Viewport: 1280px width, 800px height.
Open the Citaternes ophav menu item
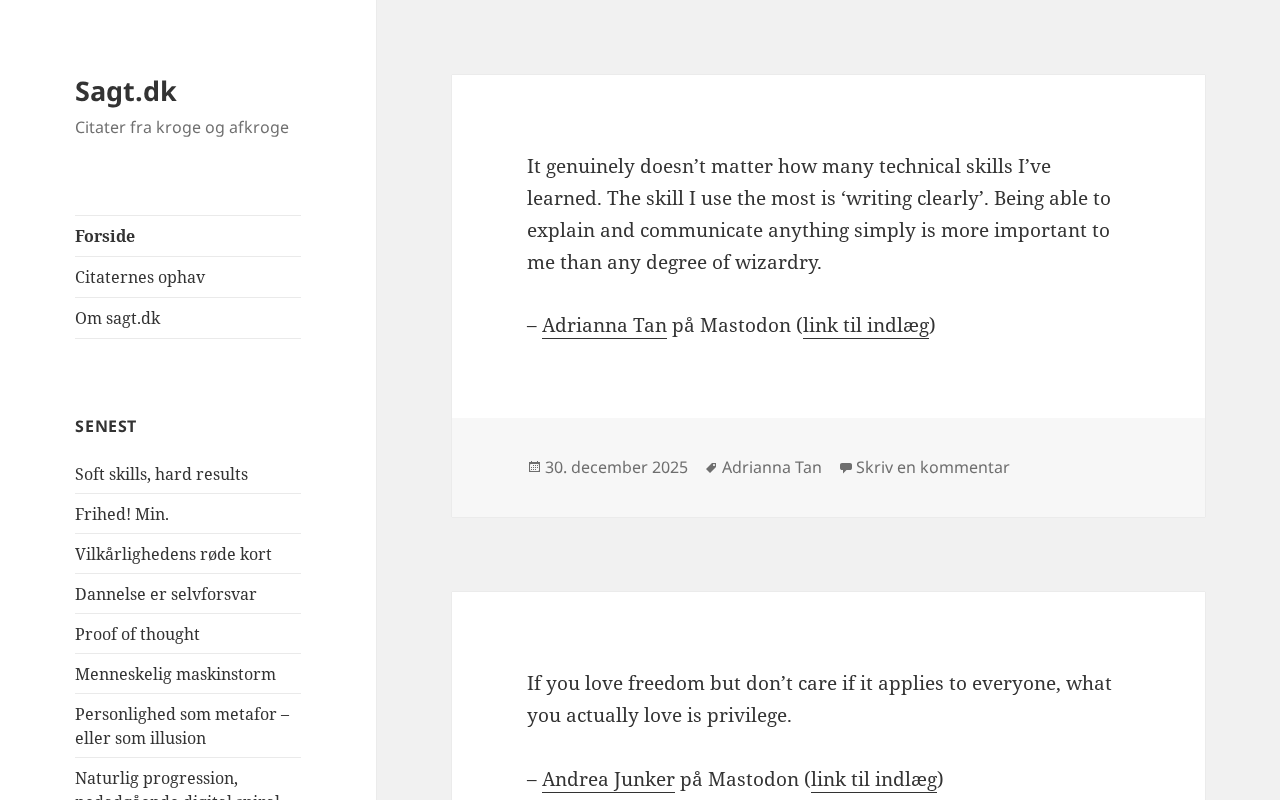tap(140, 277)
